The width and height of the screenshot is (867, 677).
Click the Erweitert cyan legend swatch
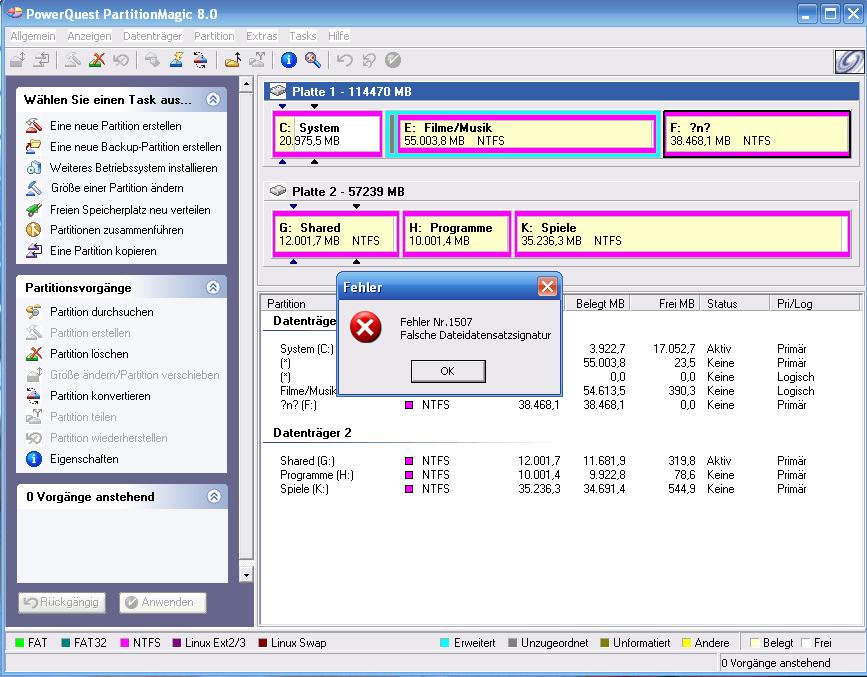pyautogui.click(x=444, y=643)
